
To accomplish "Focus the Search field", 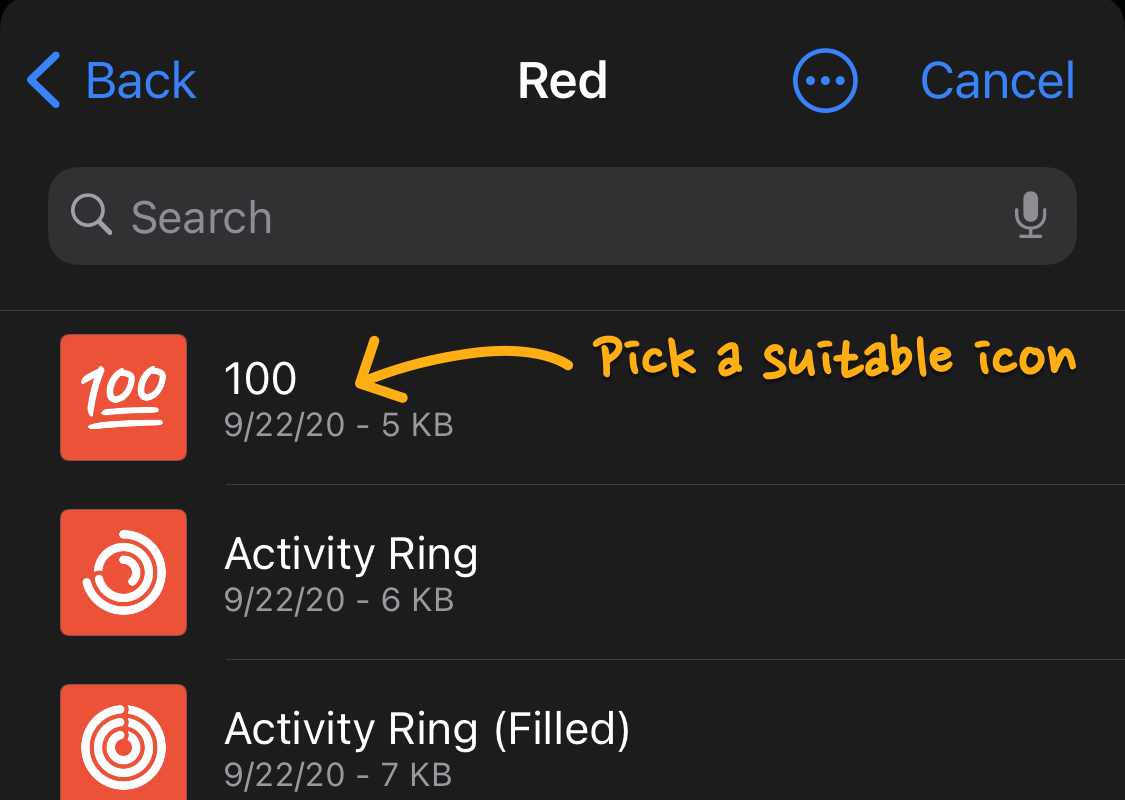I will coord(562,216).
